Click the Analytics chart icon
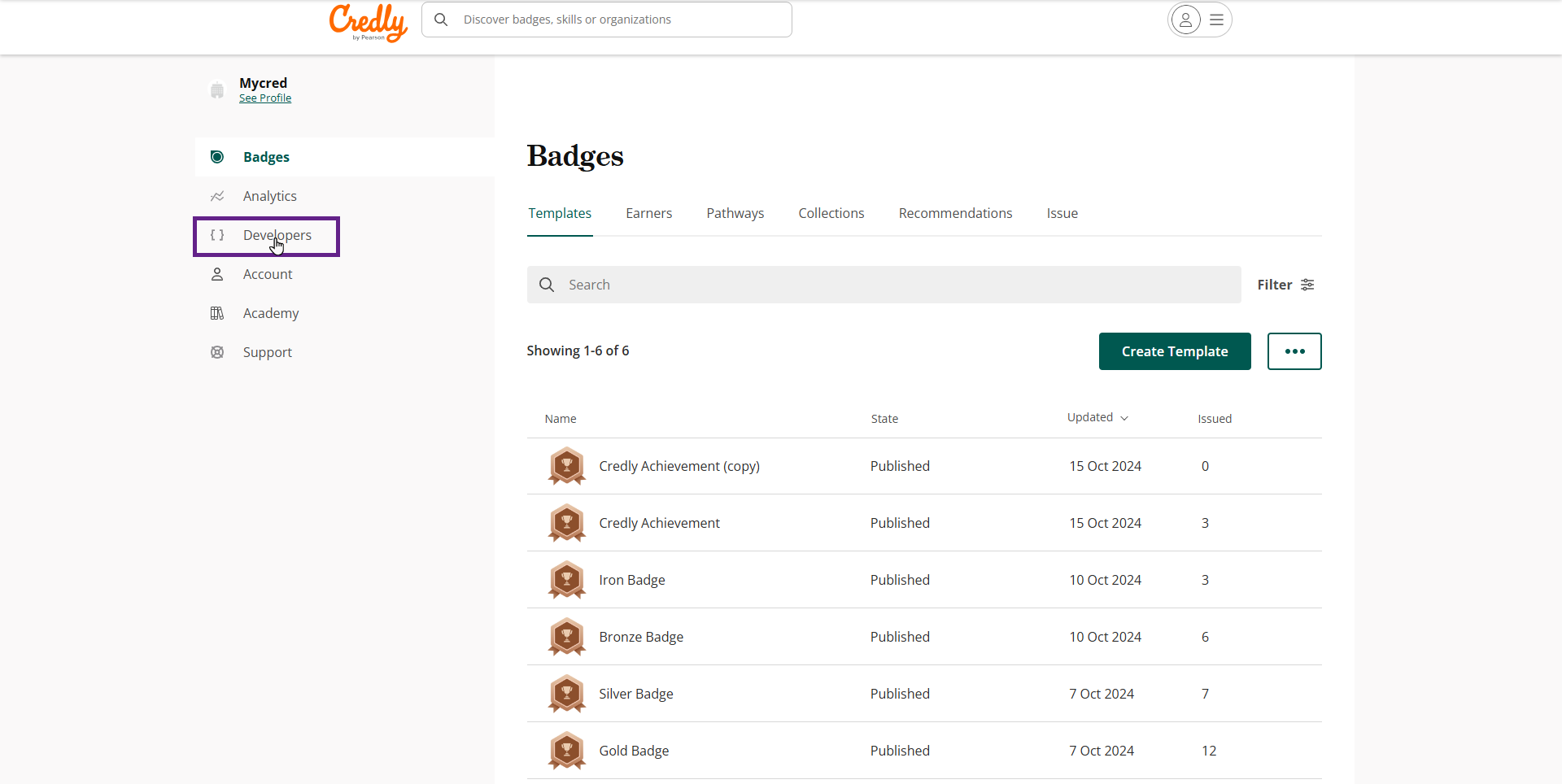 coord(217,196)
